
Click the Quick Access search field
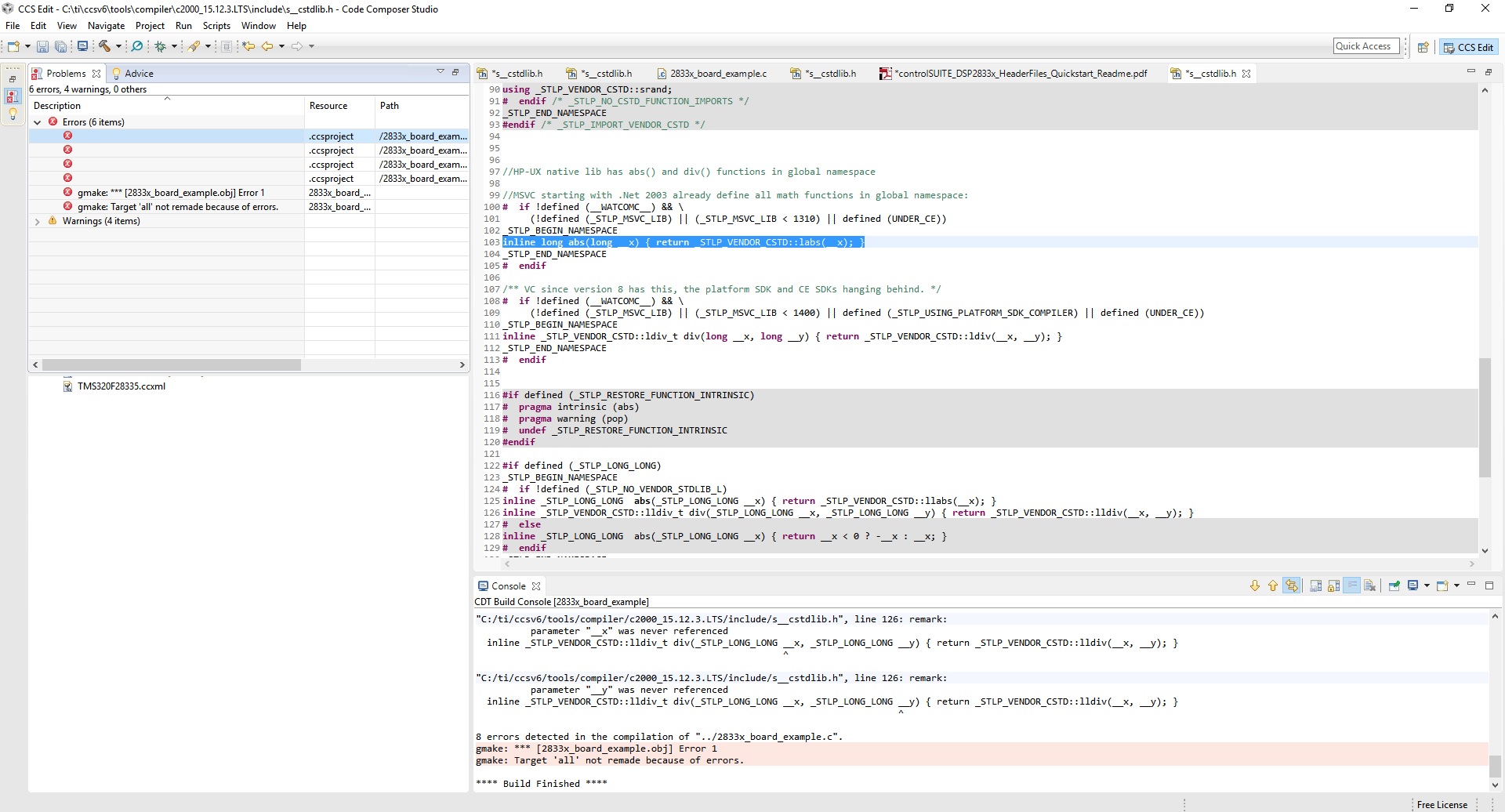tap(1365, 46)
